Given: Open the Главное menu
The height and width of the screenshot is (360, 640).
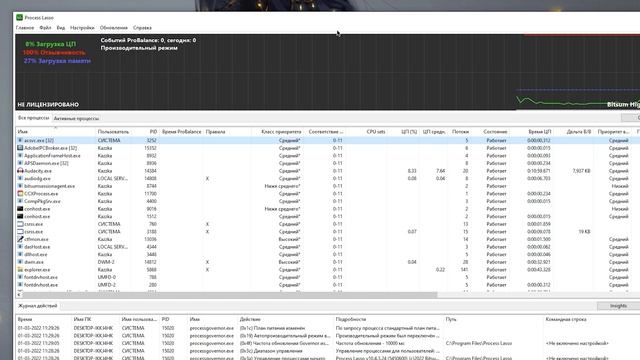Looking at the screenshot, I should [x=25, y=28].
